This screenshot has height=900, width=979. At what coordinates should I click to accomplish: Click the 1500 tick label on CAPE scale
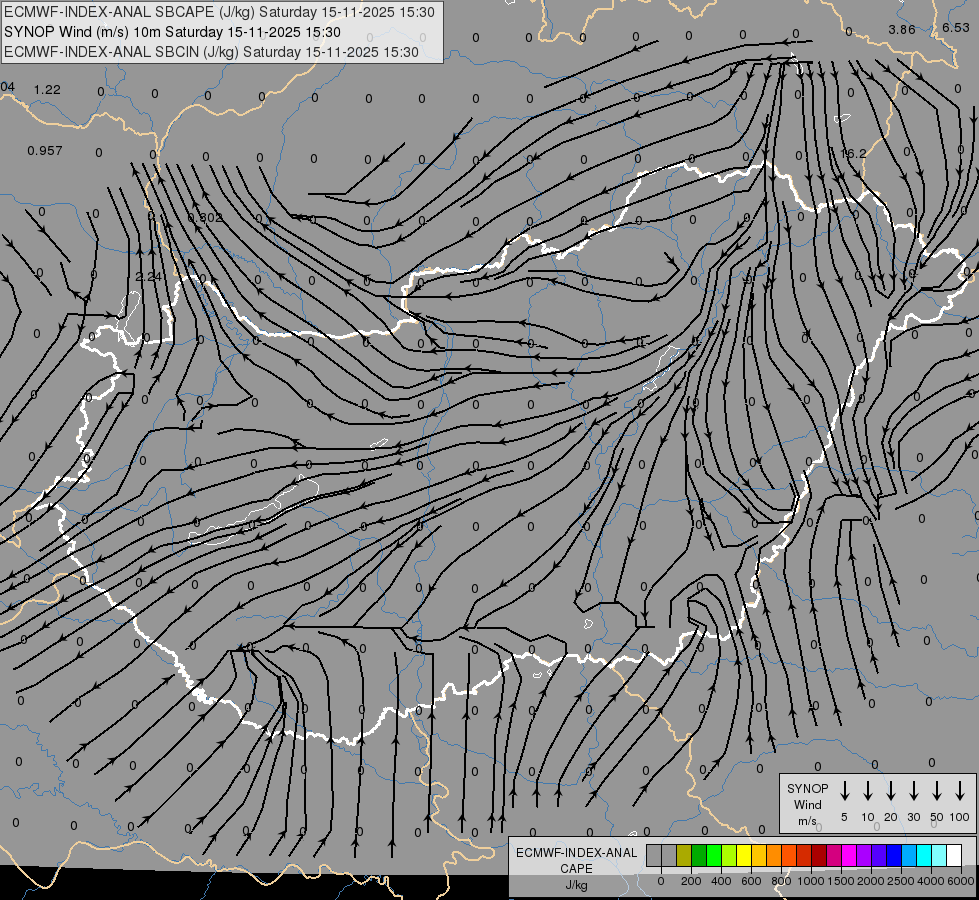click(x=841, y=881)
